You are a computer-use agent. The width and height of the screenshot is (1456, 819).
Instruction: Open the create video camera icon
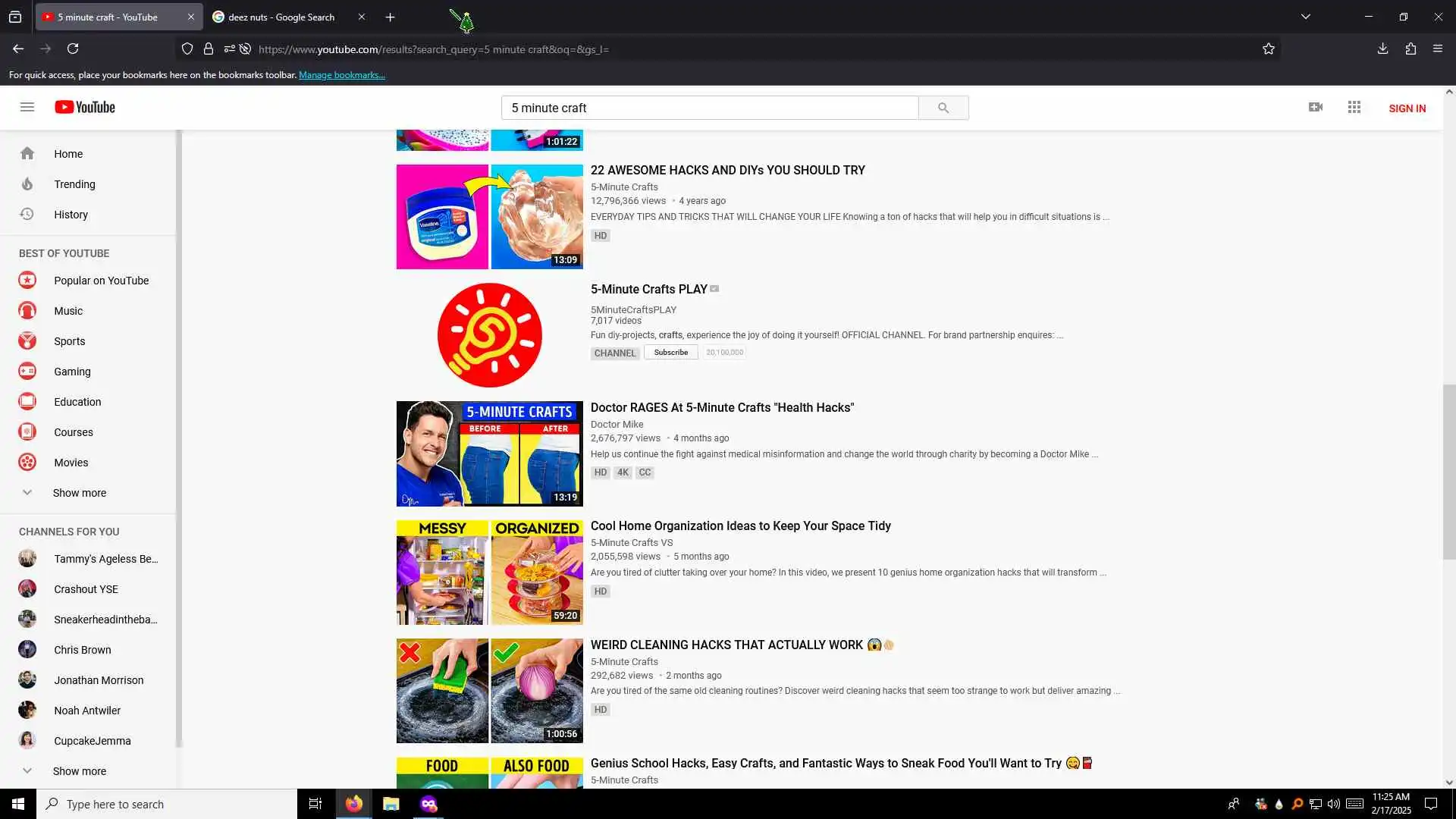coord(1316,108)
